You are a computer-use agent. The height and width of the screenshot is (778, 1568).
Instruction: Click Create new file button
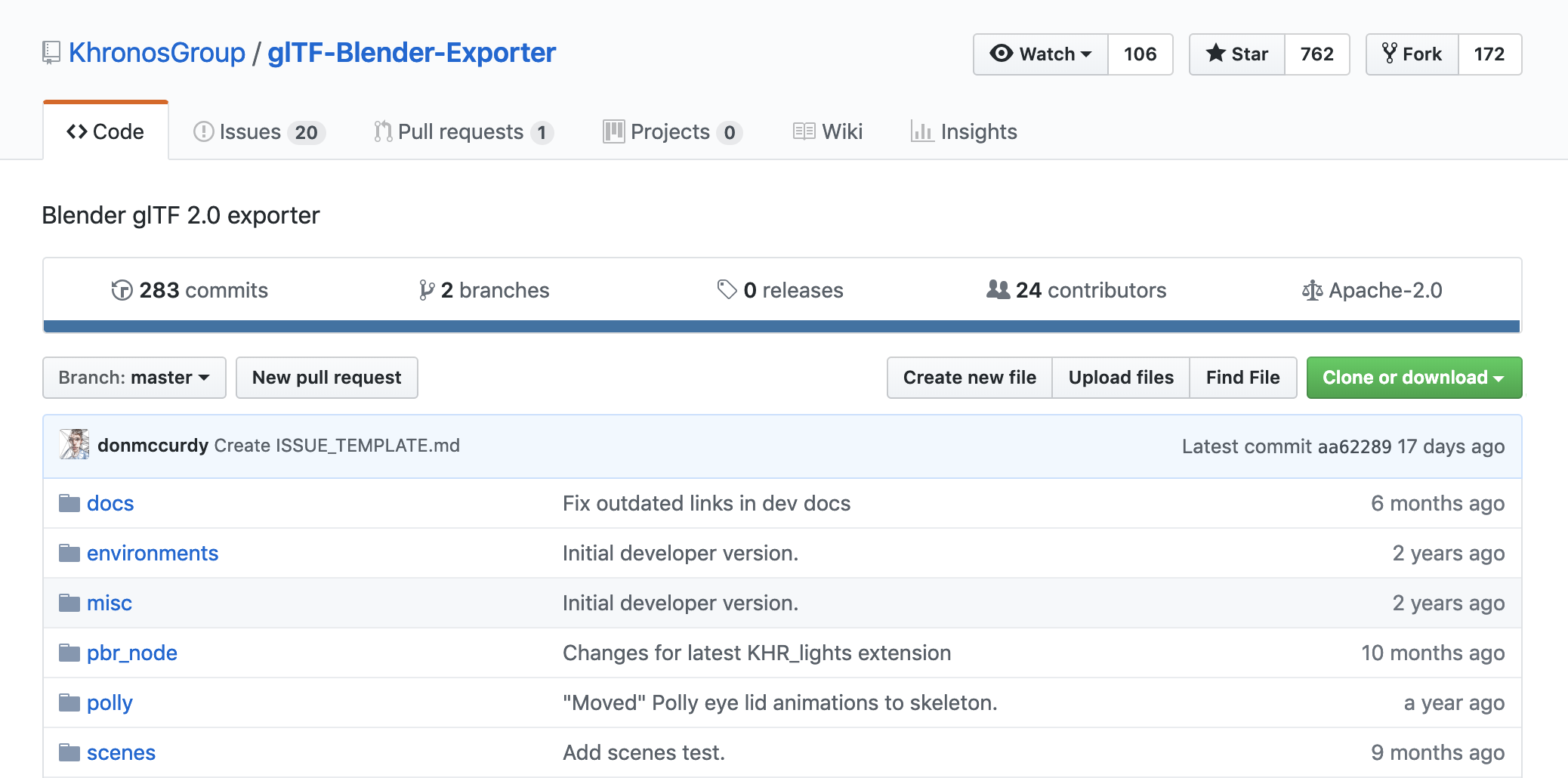pyautogui.click(x=970, y=378)
